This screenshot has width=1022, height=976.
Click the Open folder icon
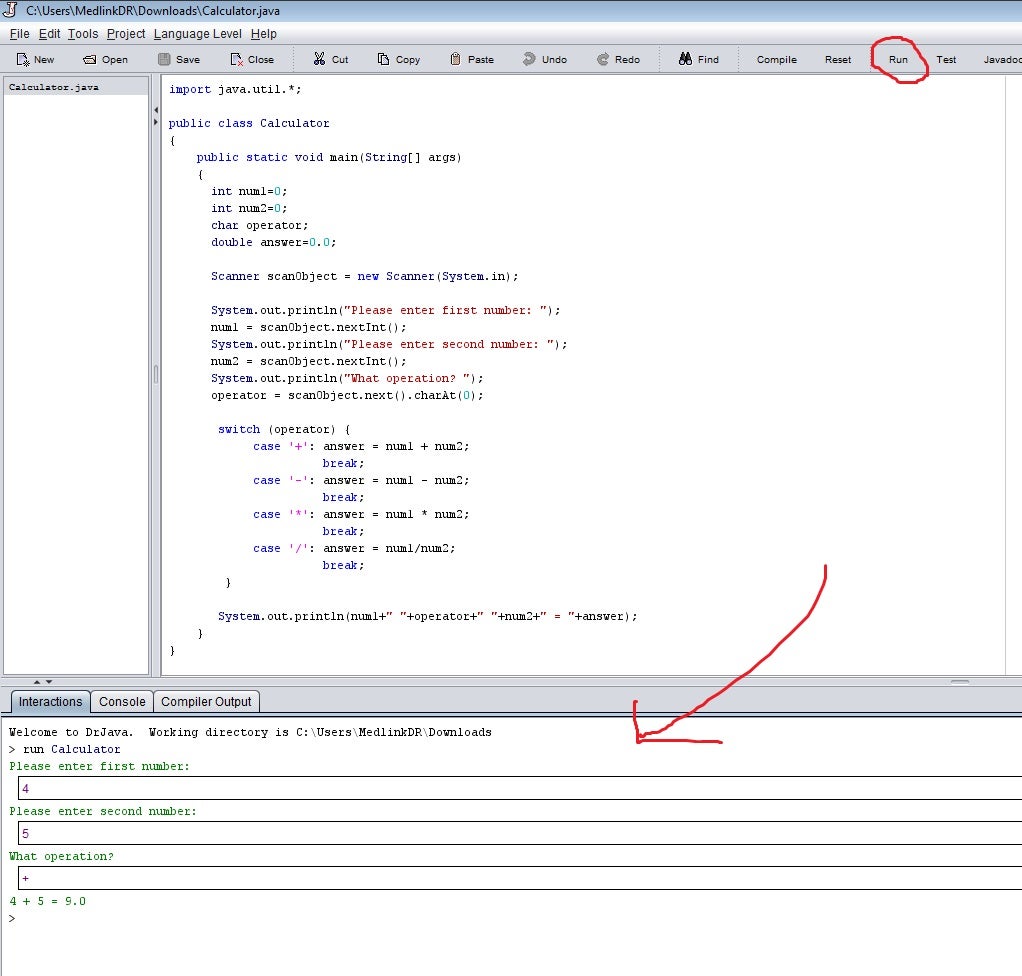(89, 60)
